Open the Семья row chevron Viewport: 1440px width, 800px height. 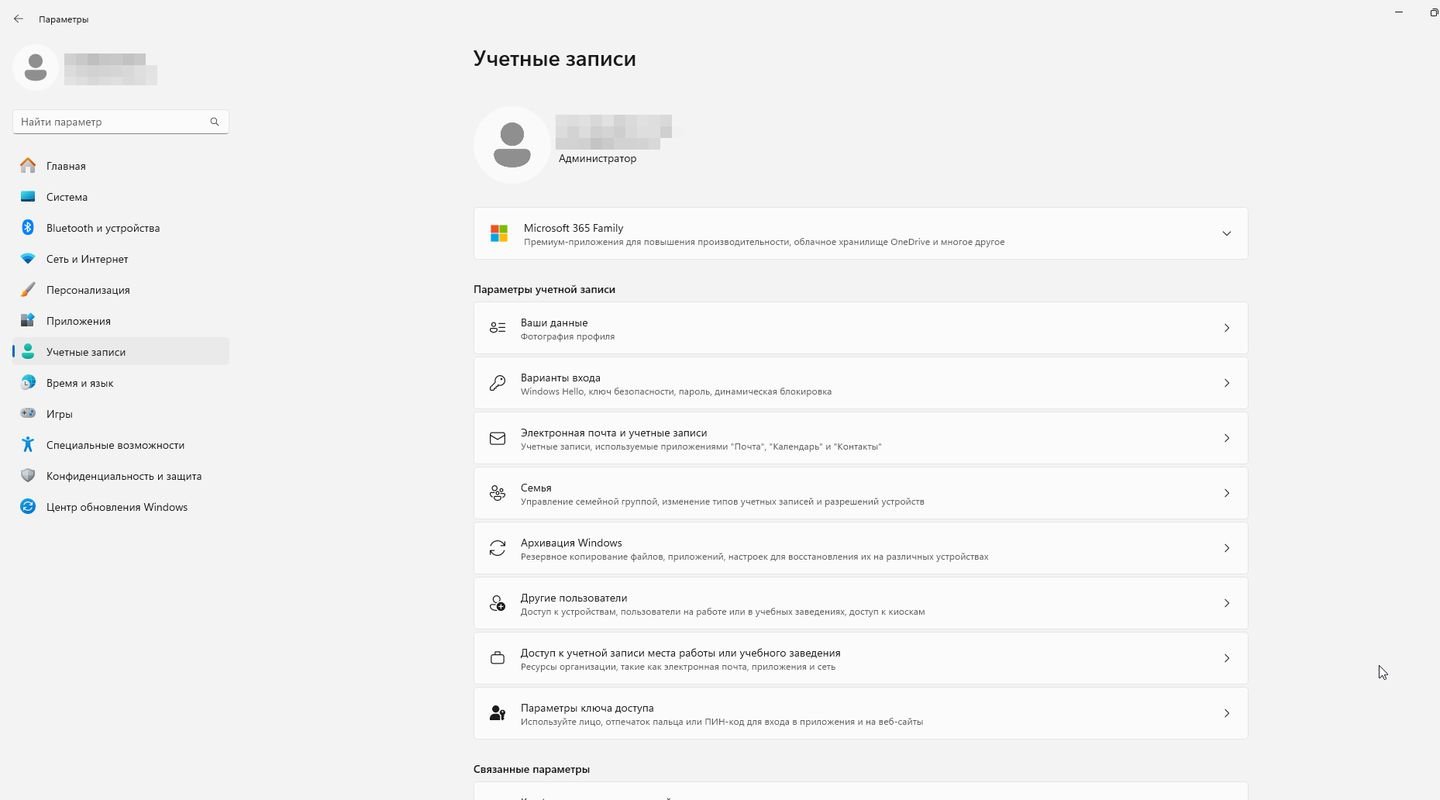point(1226,493)
